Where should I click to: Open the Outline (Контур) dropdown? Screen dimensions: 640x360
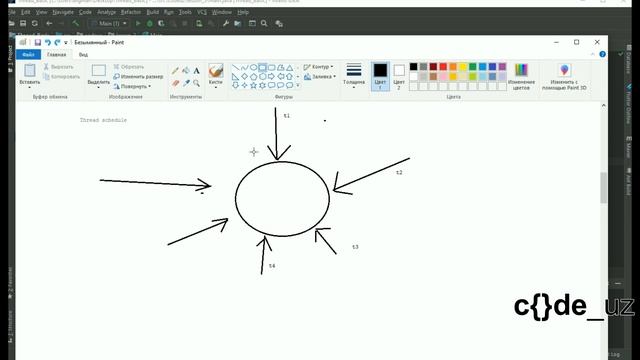point(318,67)
